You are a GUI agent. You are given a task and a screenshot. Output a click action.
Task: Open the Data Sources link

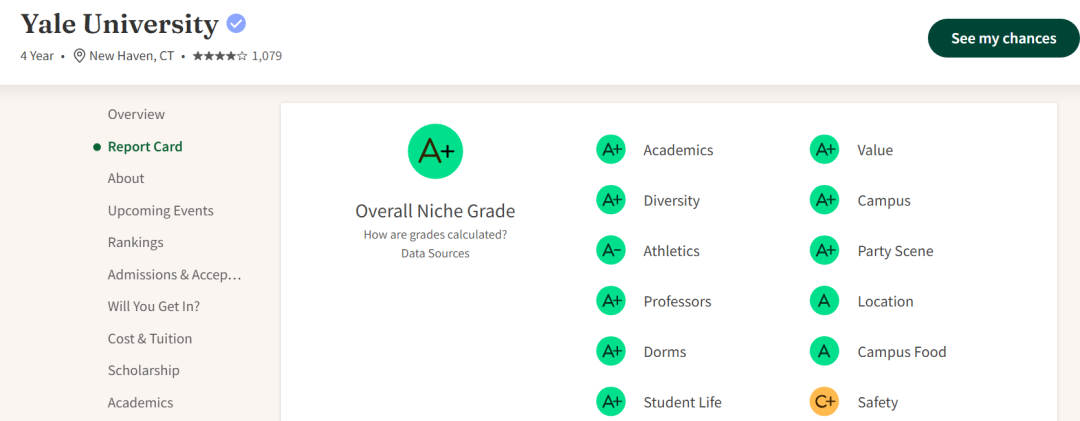(x=435, y=254)
